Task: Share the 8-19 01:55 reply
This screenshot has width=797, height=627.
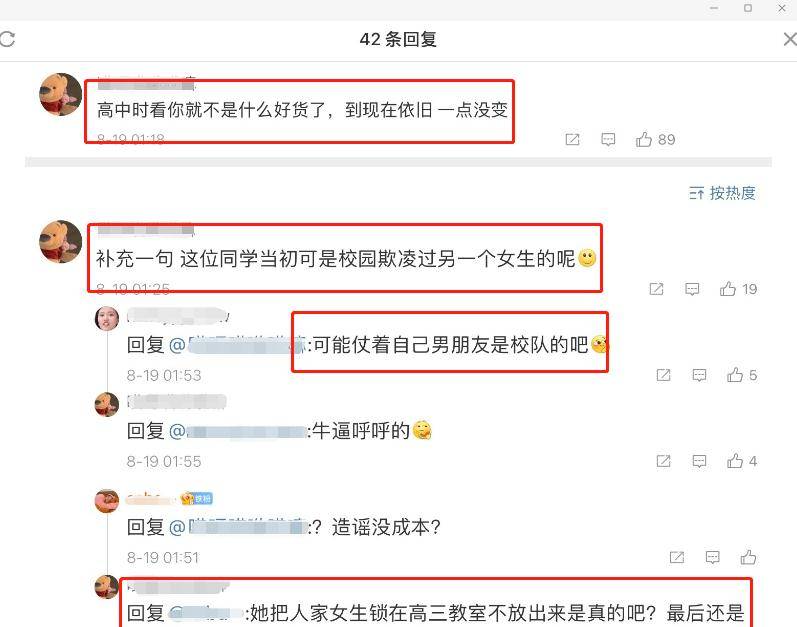Action: pyautogui.click(x=663, y=461)
